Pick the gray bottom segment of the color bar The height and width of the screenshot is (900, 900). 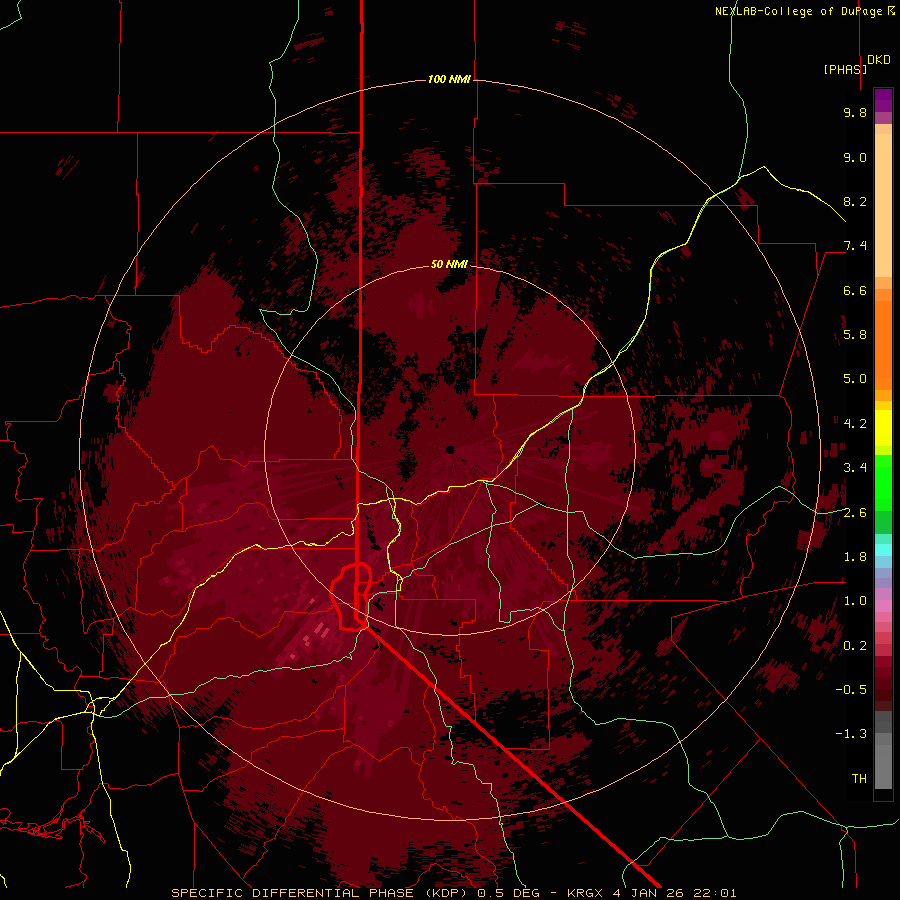coord(883,766)
